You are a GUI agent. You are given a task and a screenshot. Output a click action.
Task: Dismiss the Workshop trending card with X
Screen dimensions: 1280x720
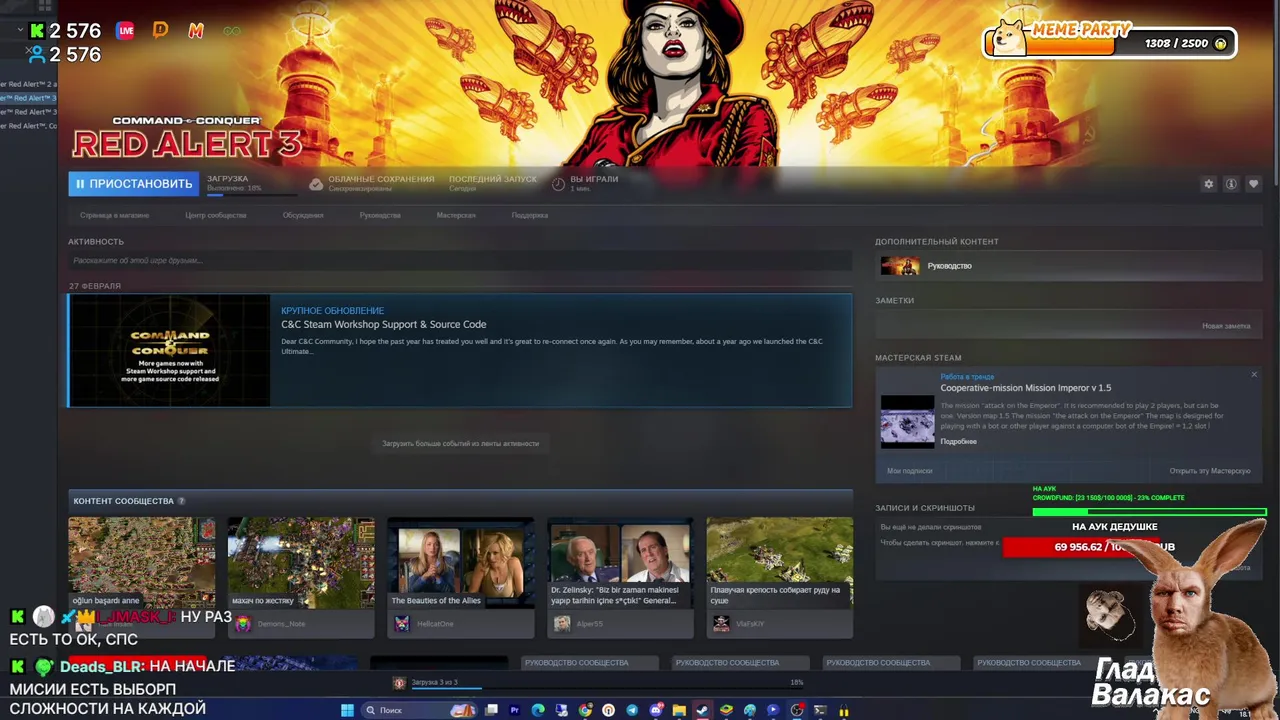(1254, 375)
